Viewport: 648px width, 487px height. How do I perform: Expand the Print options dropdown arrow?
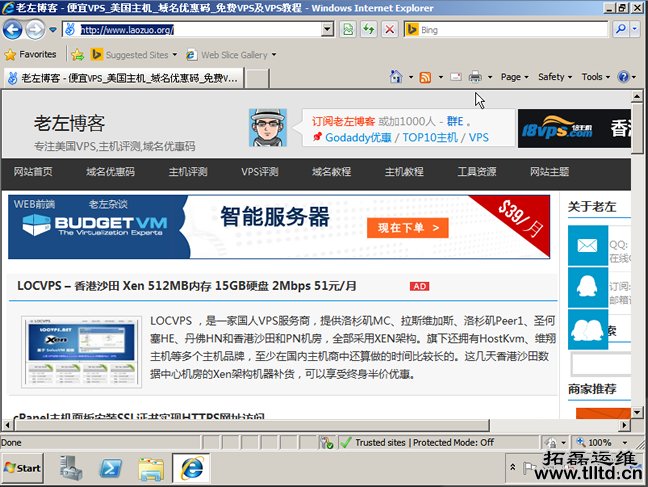pos(490,77)
